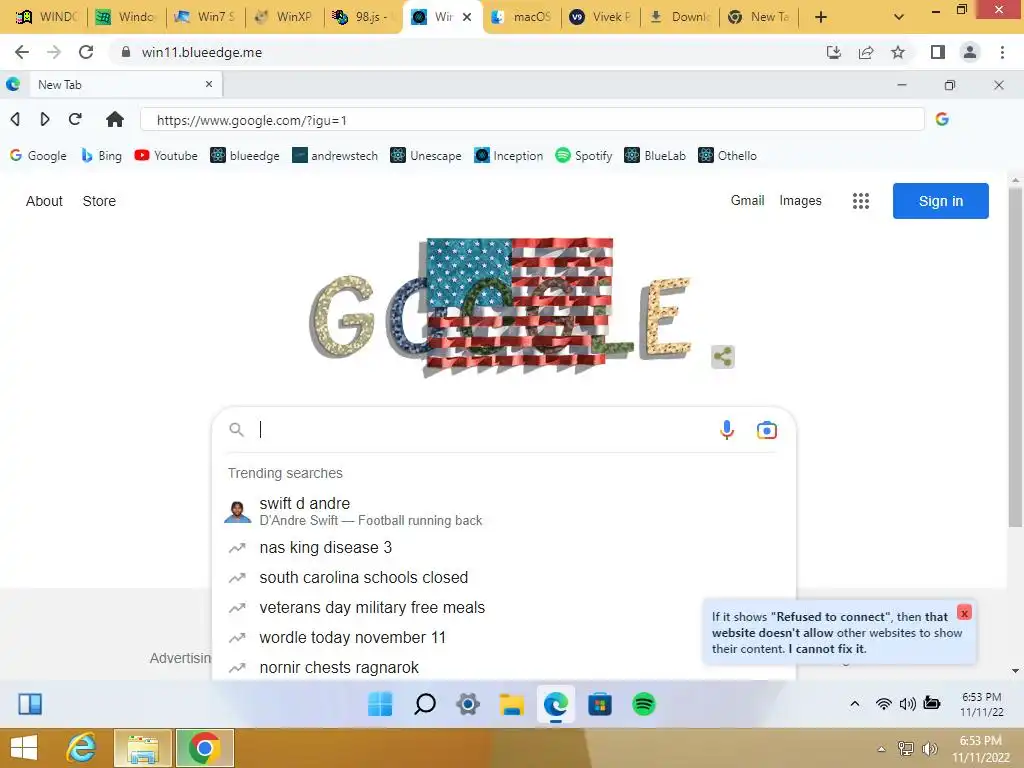The width and height of the screenshot is (1024, 768).
Task: Open Chrome tab search dropdown arrow
Action: point(899,17)
